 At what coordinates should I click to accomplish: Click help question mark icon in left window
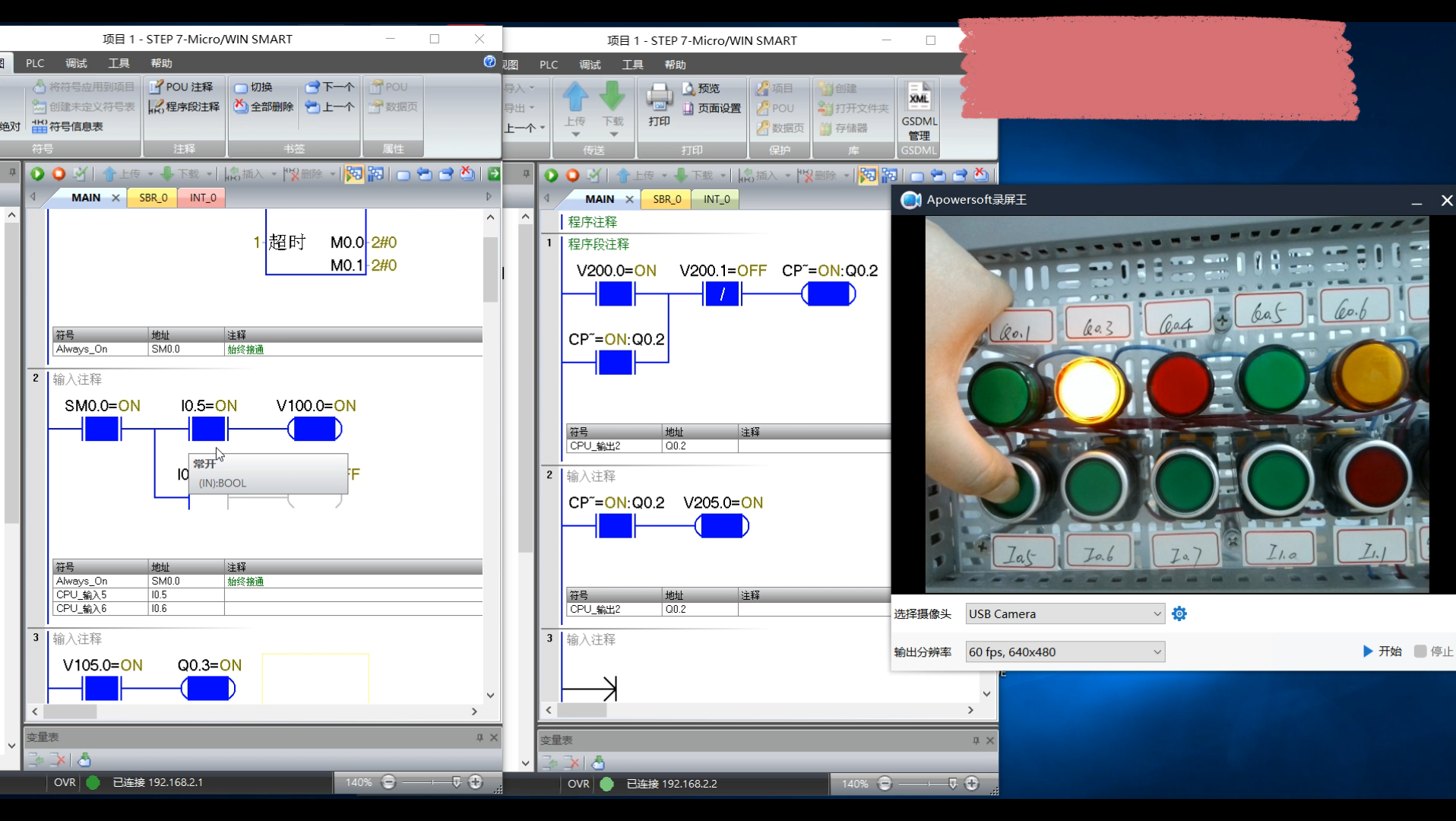click(x=489, y=62)
